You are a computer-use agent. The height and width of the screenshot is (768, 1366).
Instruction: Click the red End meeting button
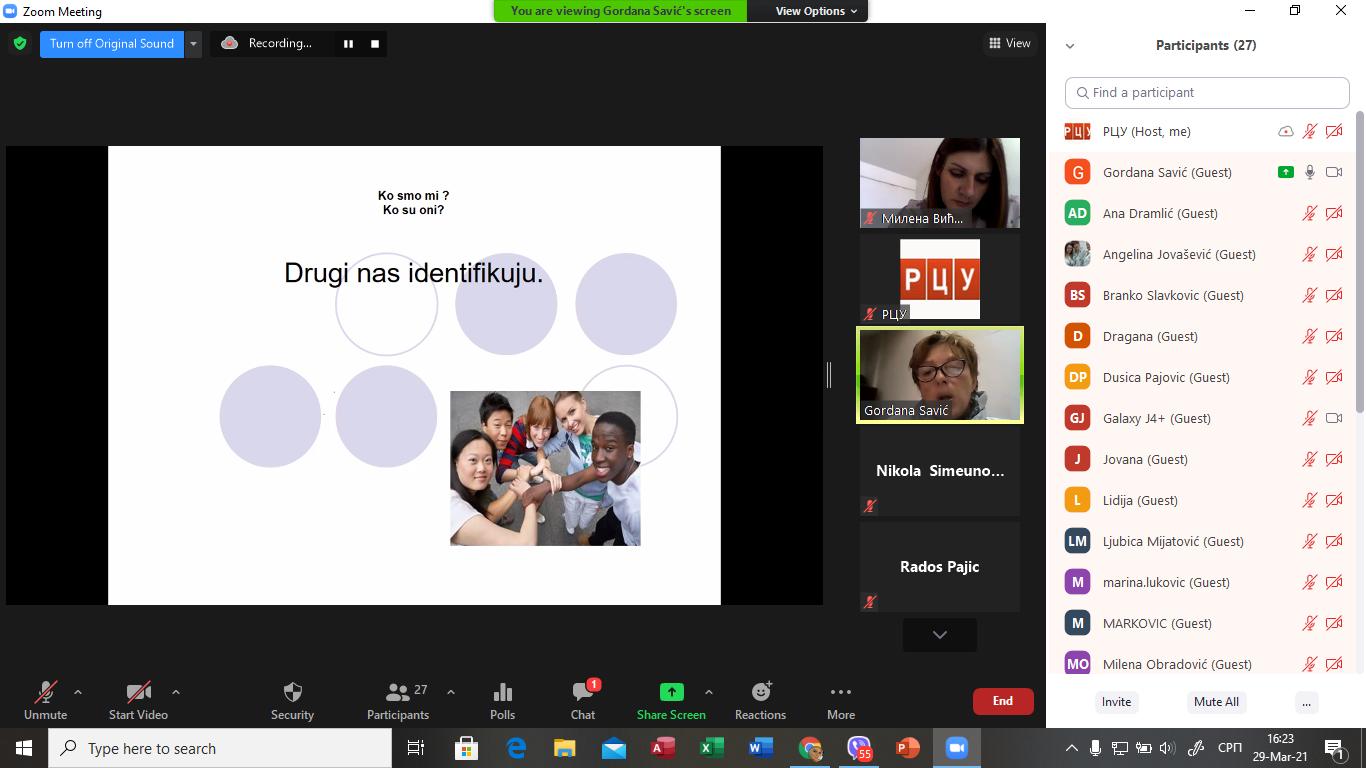1002,701
